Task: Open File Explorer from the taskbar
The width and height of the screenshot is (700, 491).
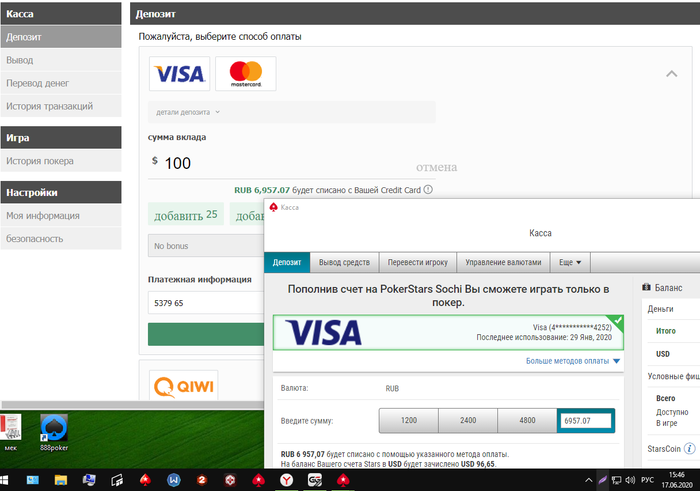Action: (x=61, y=480)
